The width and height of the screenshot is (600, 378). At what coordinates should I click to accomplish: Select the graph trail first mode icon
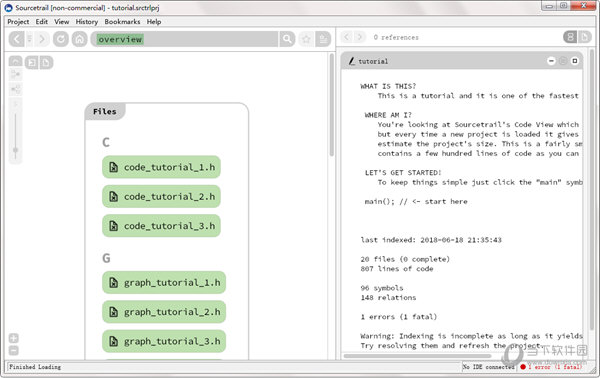tap(16, 62)
